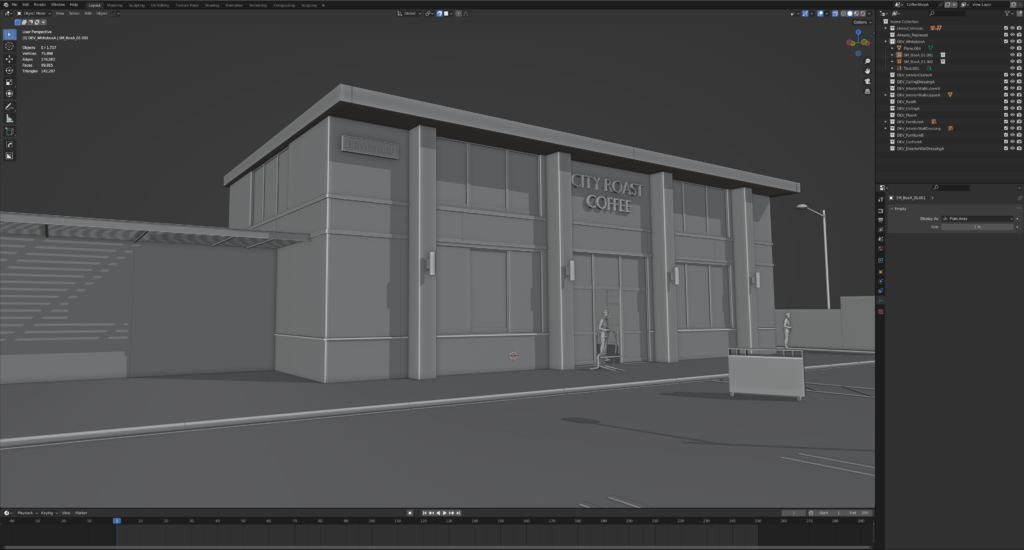Open the Physics properties tab
Viewport: 1024px width, 550px height.
click(880, 282)
